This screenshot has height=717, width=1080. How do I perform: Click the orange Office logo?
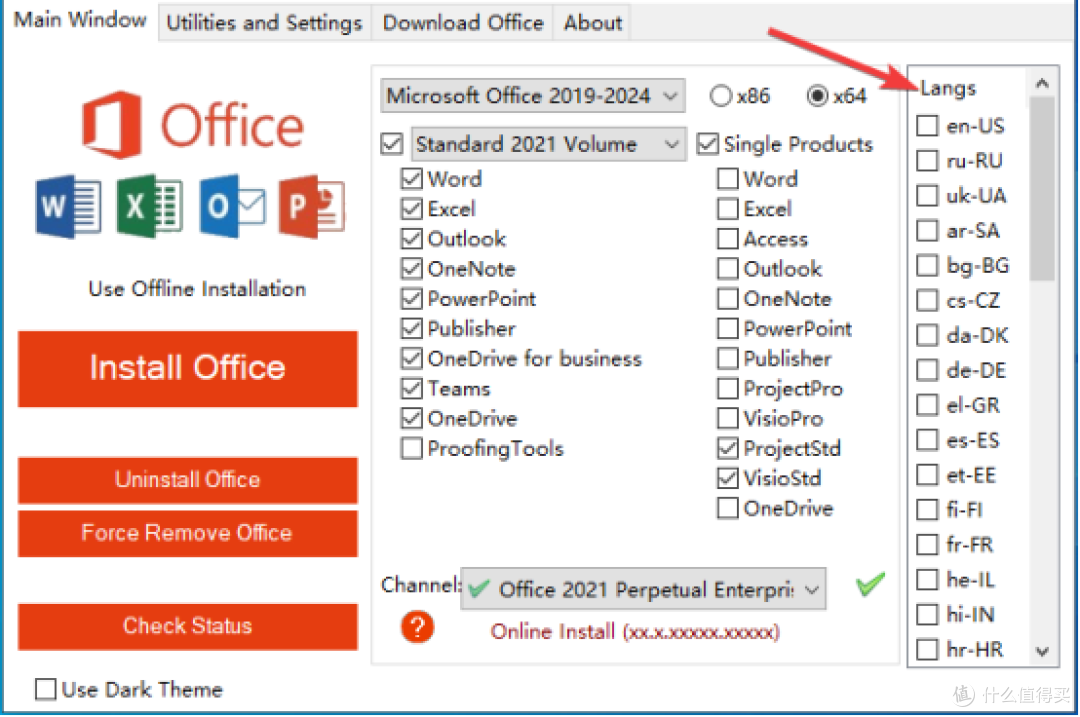(112, 125)
